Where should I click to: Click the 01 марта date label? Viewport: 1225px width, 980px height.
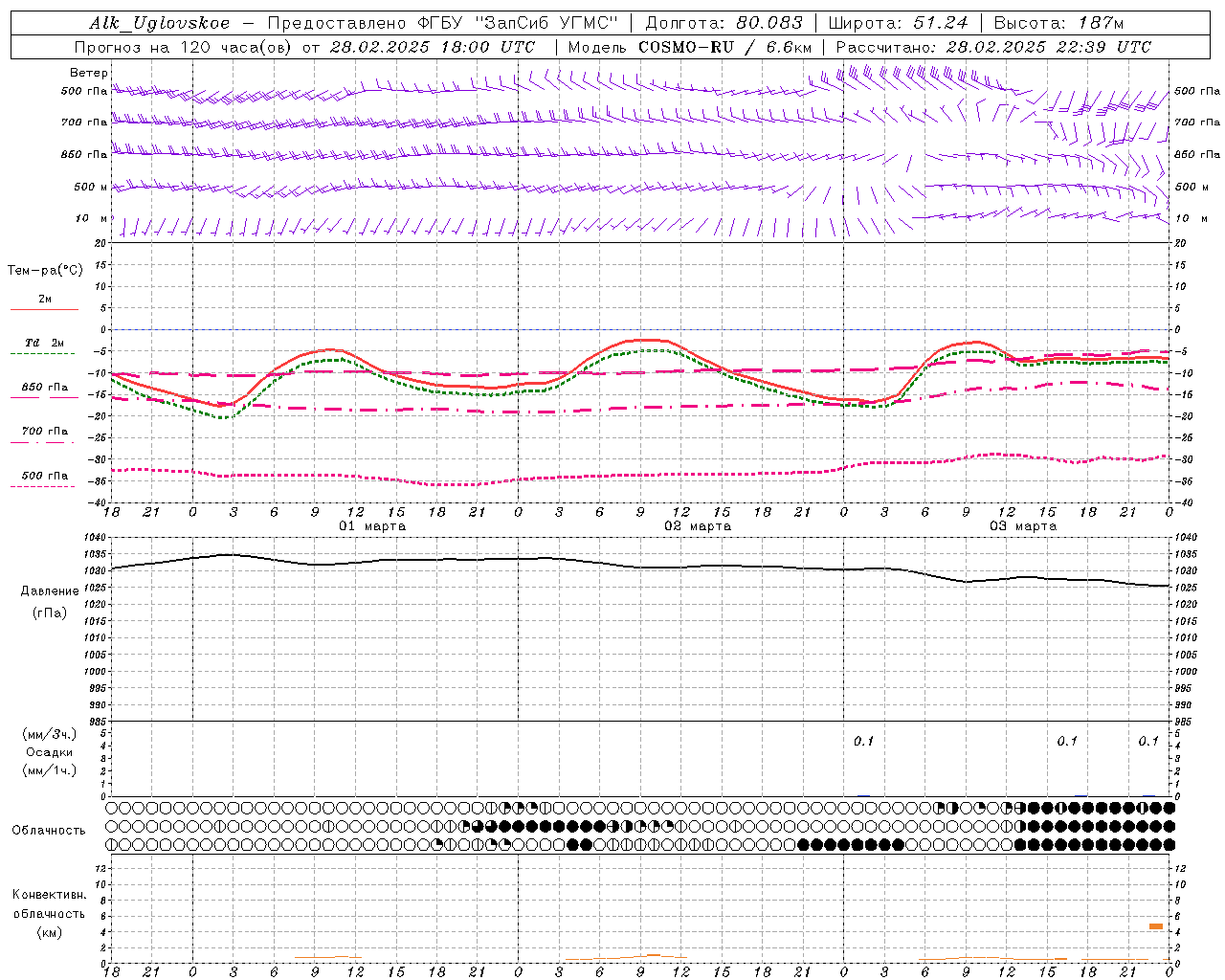372,526
